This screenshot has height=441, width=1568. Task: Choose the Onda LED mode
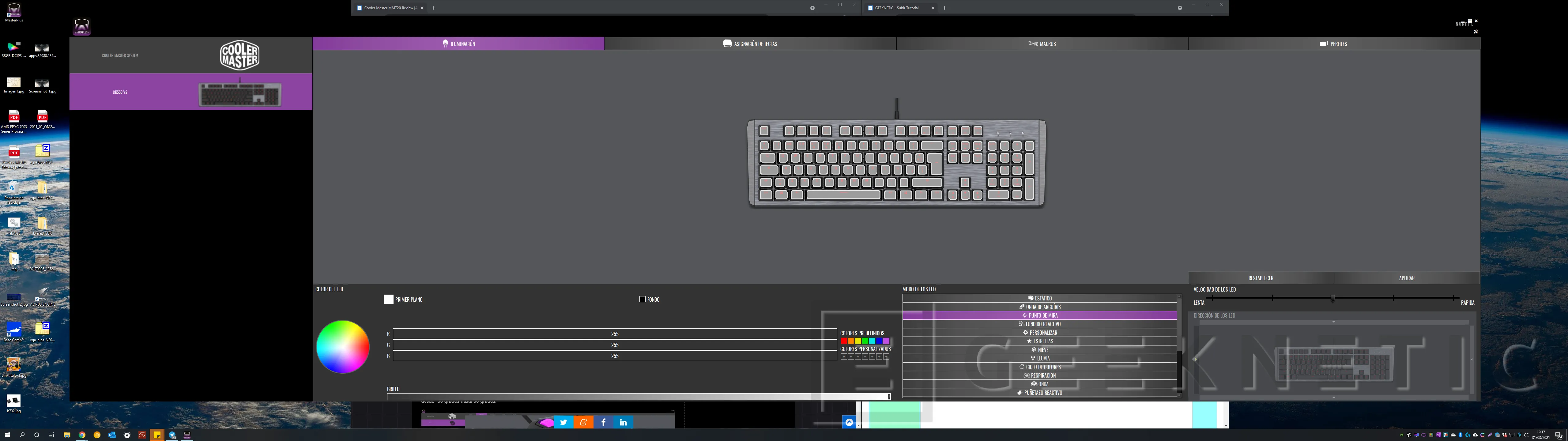point(1040,384)
